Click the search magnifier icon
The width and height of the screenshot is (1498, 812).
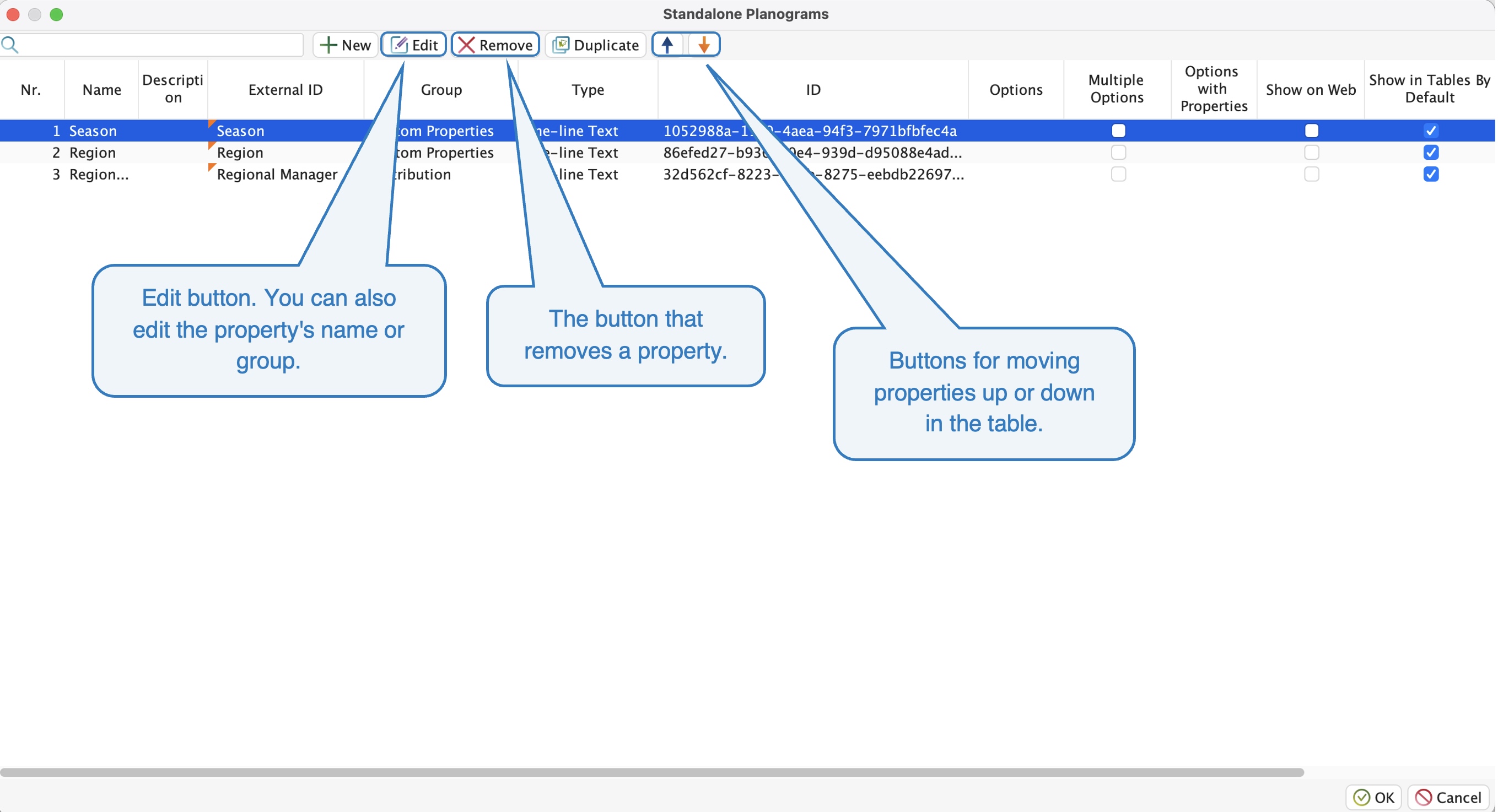(x=11, y=45)
